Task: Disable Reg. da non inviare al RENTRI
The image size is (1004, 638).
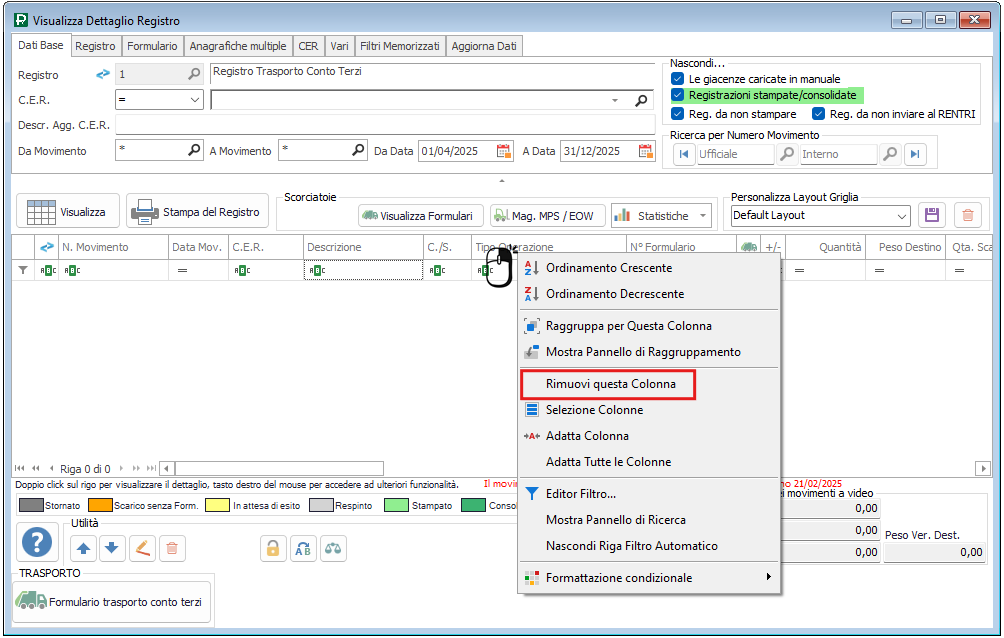Action: point(819,114)
